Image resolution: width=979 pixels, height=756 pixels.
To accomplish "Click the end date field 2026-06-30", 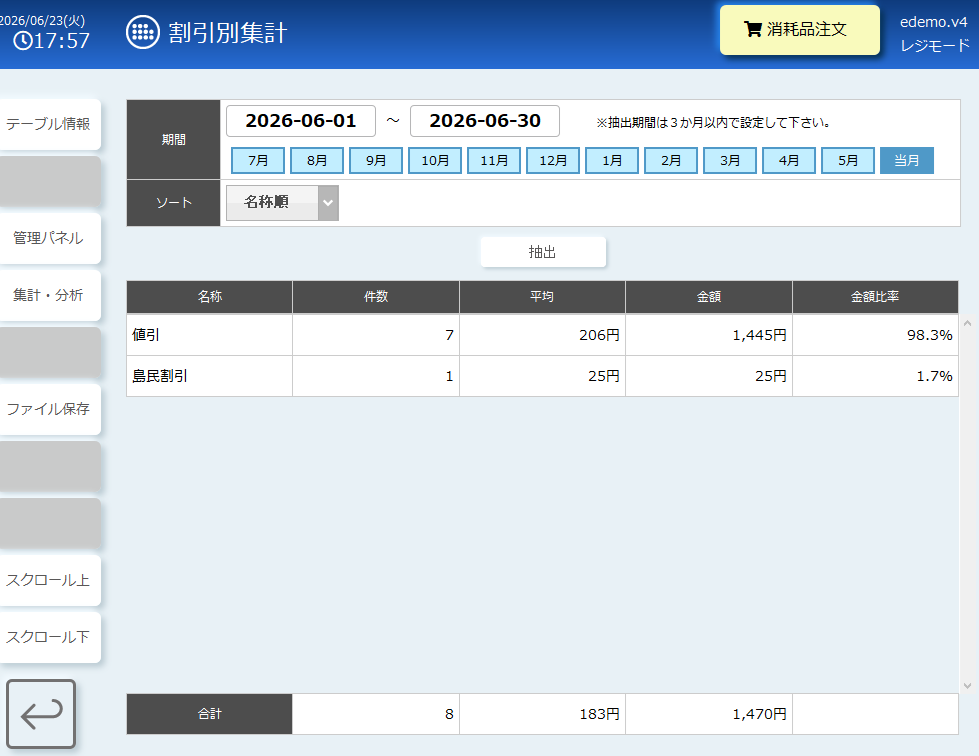I will pyautogui.click(x=485, y=120).
